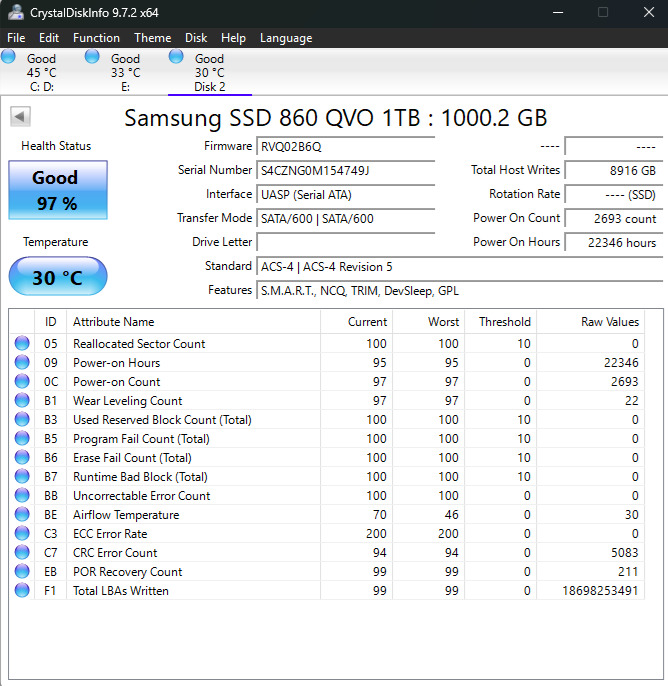This screenshot has height=686, width=668.
Task: Click the Firmware value field
Action: pyautogui.click(x=345, y=146)
